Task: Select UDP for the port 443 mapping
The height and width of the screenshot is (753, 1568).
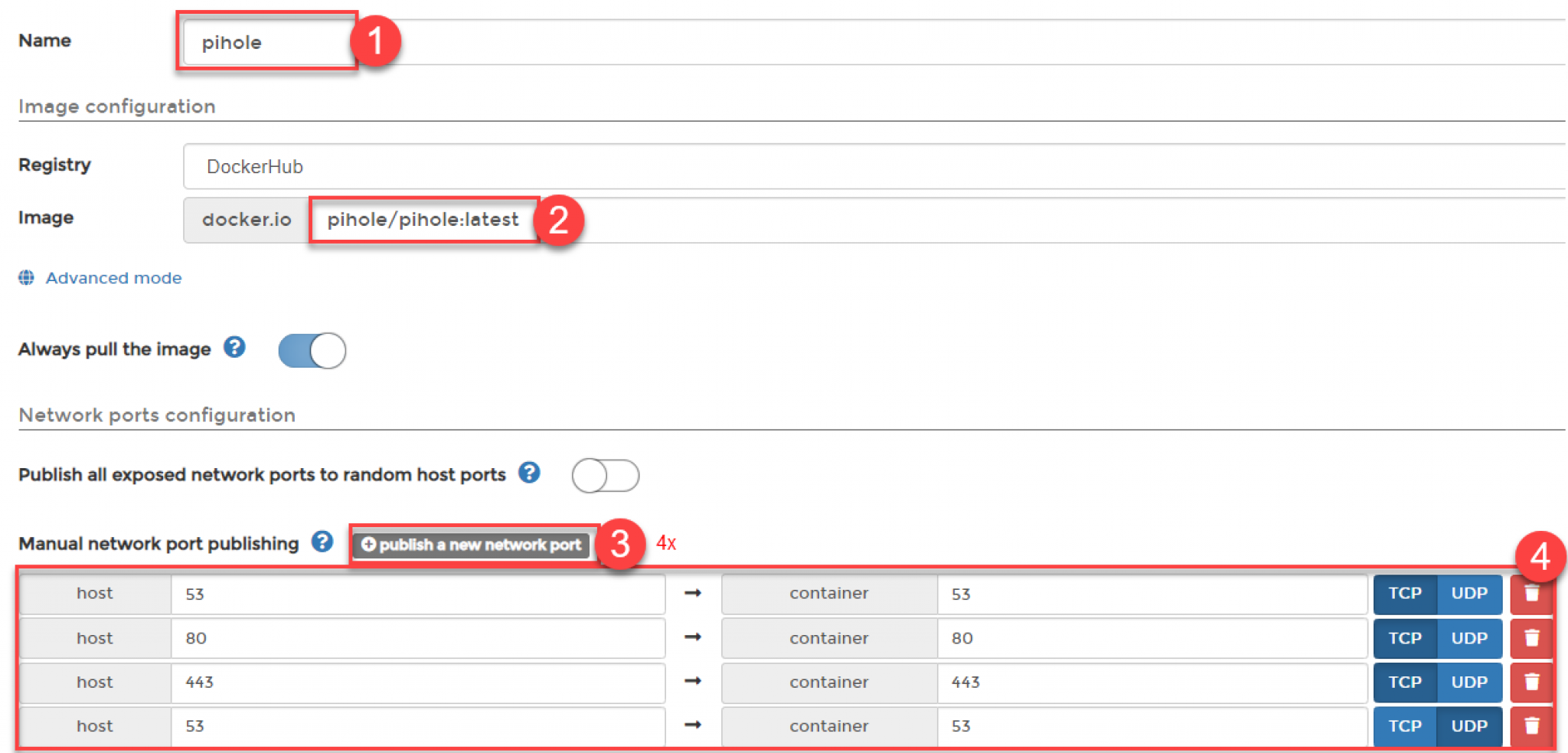Action: 1466,683
